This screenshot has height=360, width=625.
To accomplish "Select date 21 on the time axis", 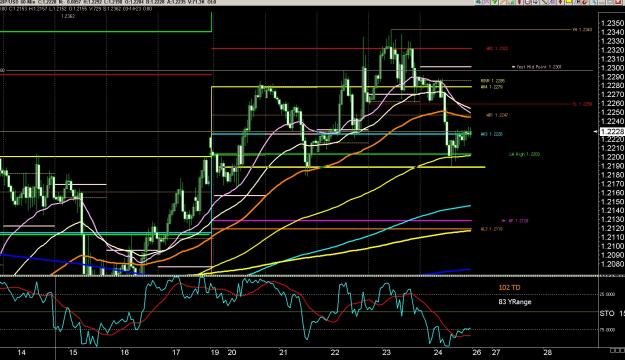I will 283,352.
